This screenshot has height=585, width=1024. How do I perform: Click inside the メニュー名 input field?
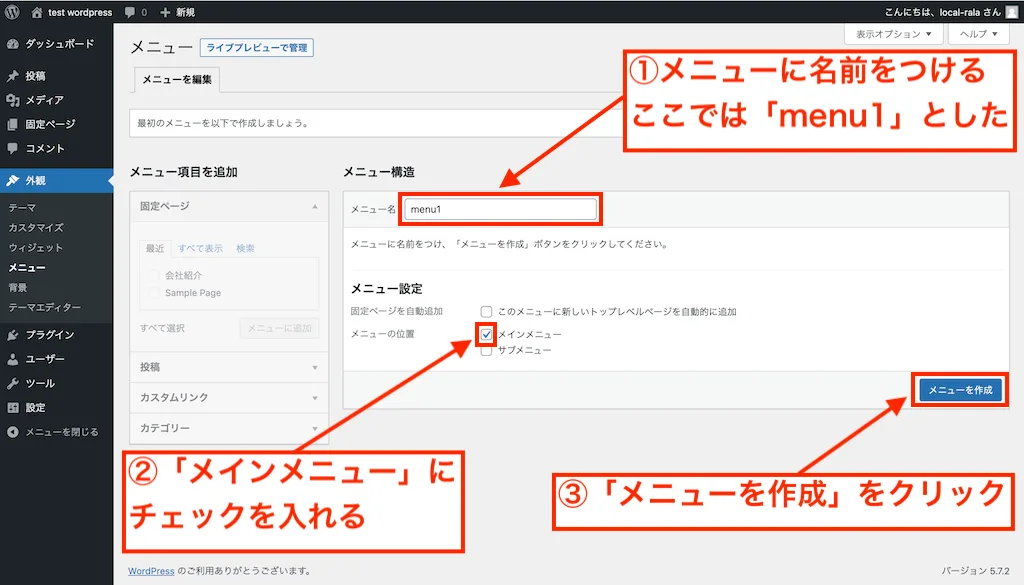pyautogui.click(x=500, y=209)
